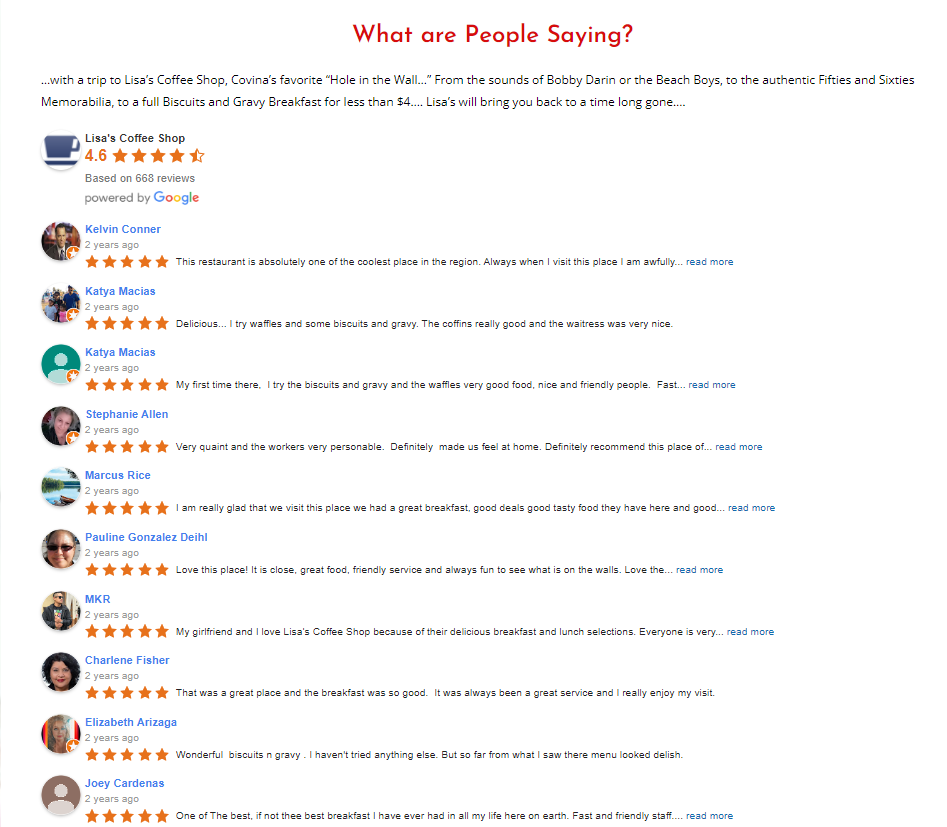The height and width of the screenshot is (827, 947).
Task: Open Kelvin Conner's profile photo
Action: [x=60, y=242]
